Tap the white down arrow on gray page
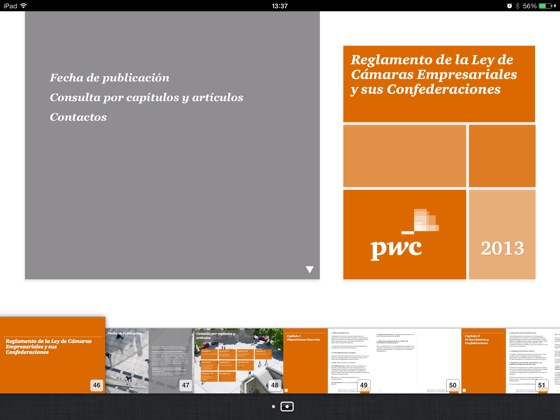The image size is (560, 420). coord(310,269)
